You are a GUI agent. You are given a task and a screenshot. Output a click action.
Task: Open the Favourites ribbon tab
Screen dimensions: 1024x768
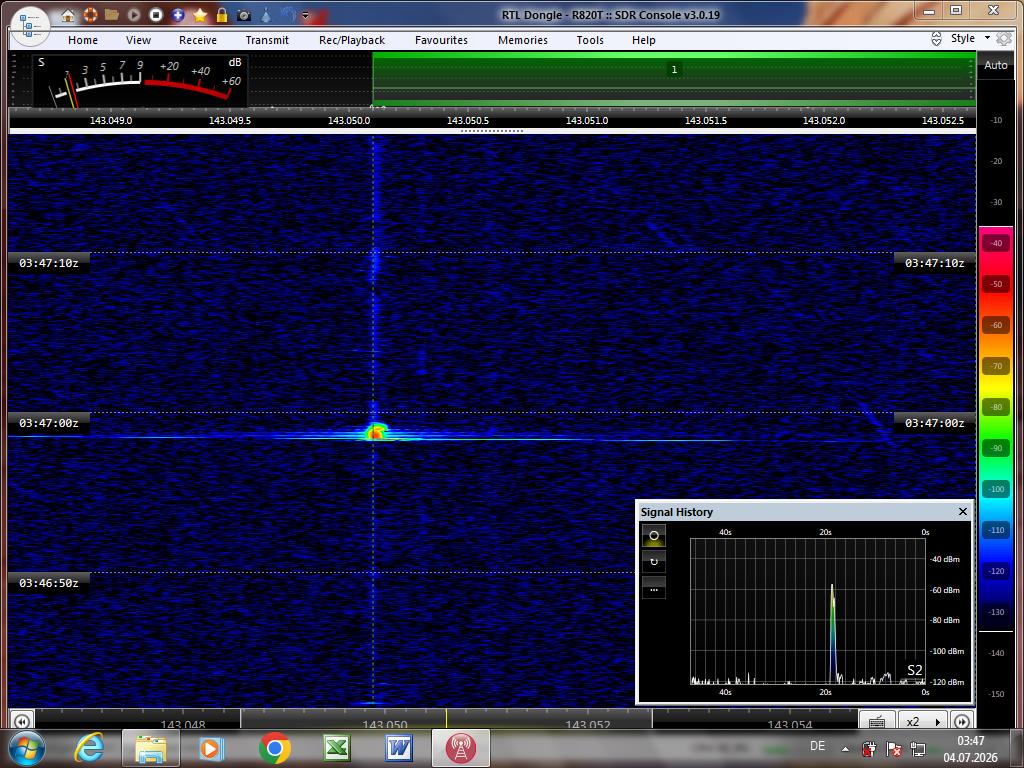pos(441,40)
